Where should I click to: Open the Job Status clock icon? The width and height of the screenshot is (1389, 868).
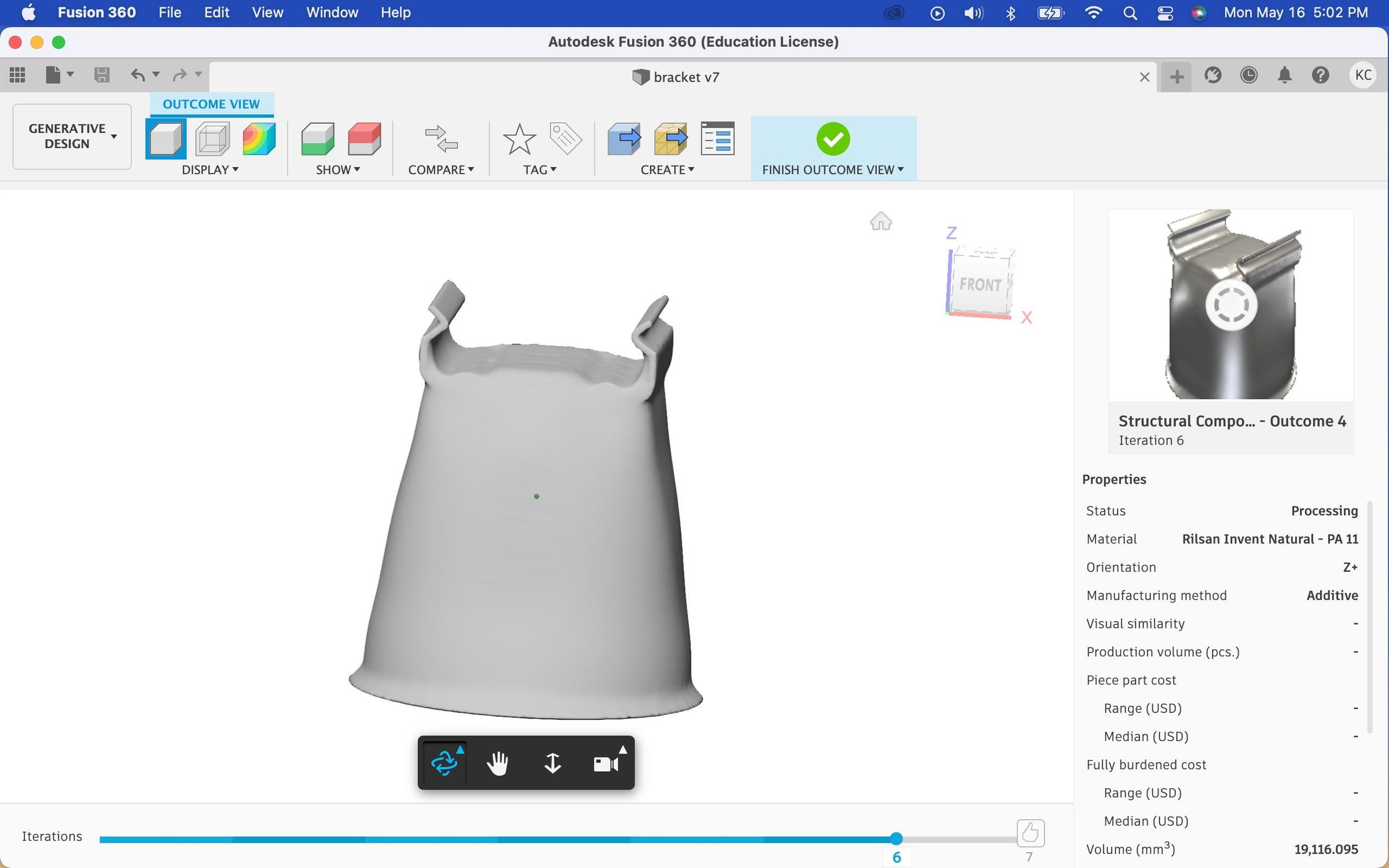pyautogui.click(x=1249, y=75)
